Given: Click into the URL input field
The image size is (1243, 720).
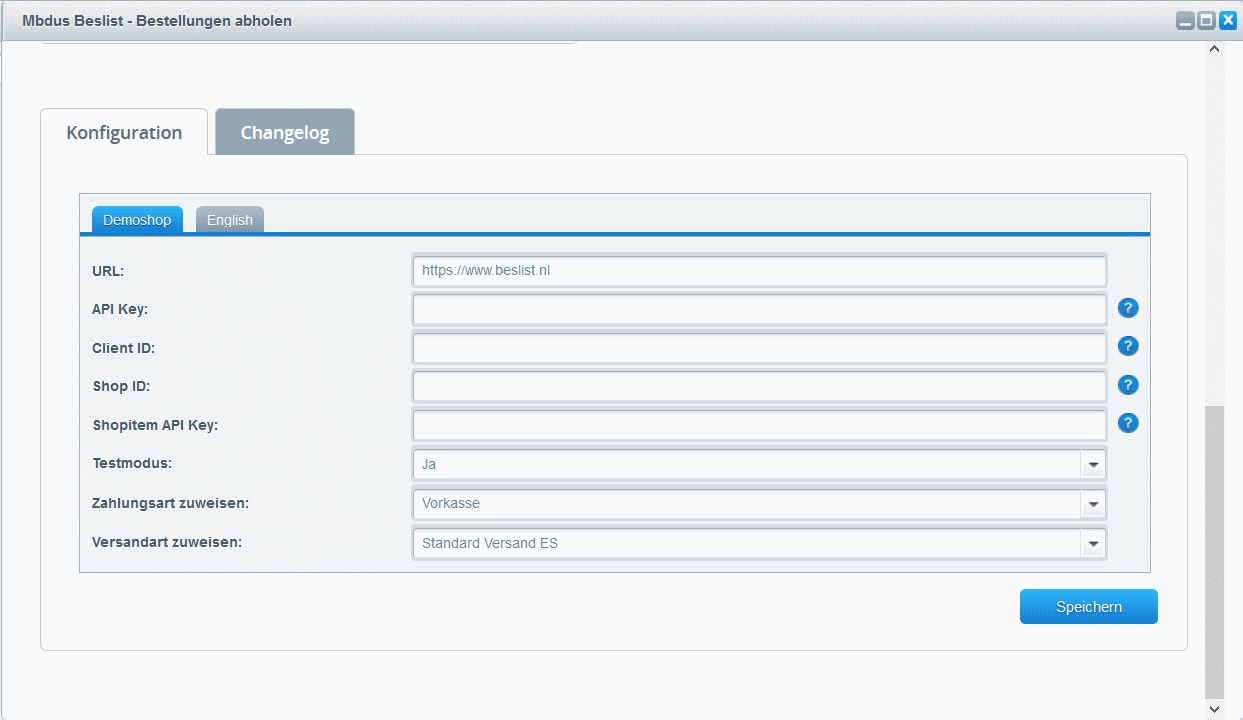Looking at the screenshot, I should pos(759,270).
